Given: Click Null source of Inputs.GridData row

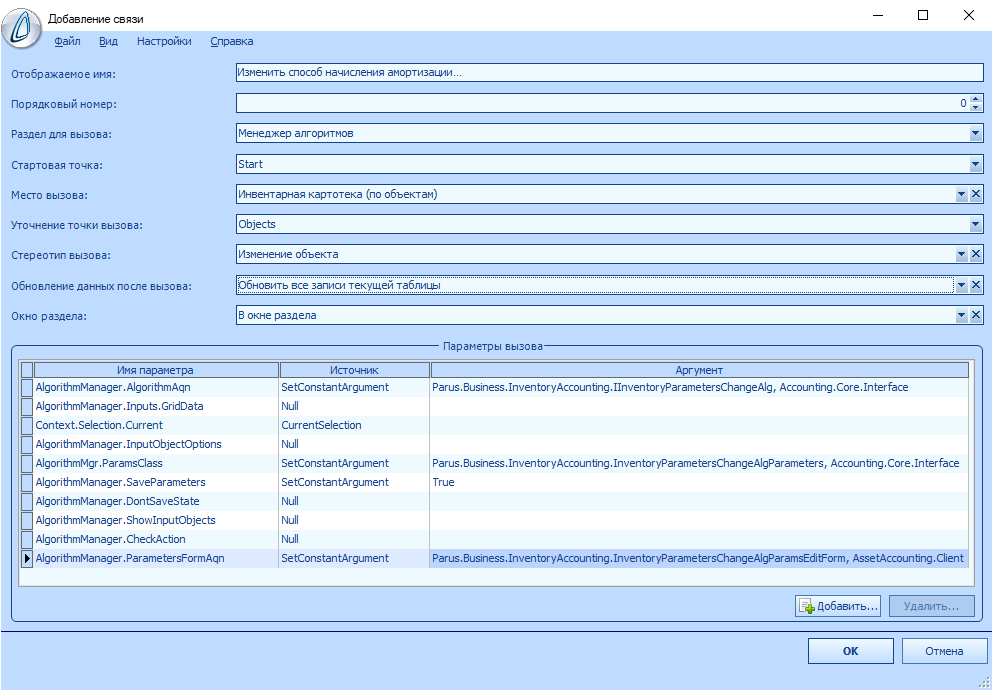Looking at the screenshot, I should (x=354, y=406).
